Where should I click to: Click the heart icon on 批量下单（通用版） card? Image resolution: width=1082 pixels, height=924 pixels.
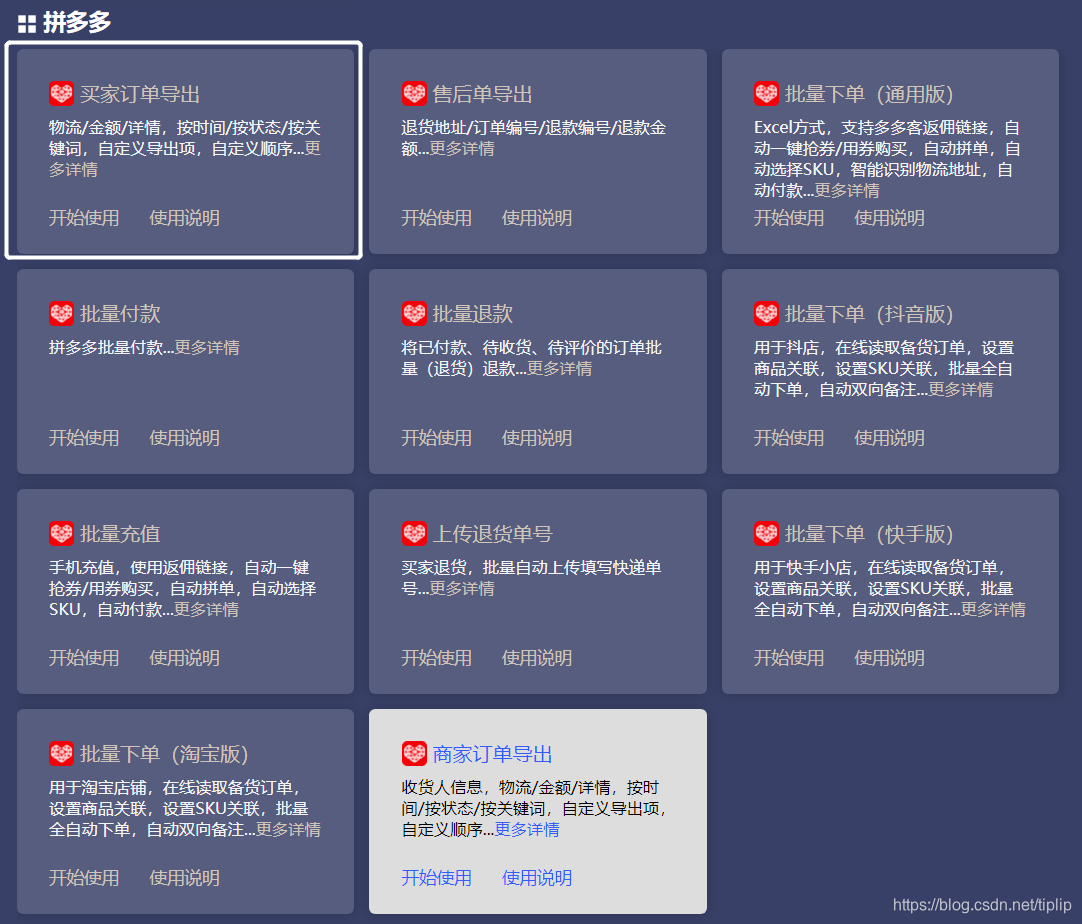click(x=766, y=93)
